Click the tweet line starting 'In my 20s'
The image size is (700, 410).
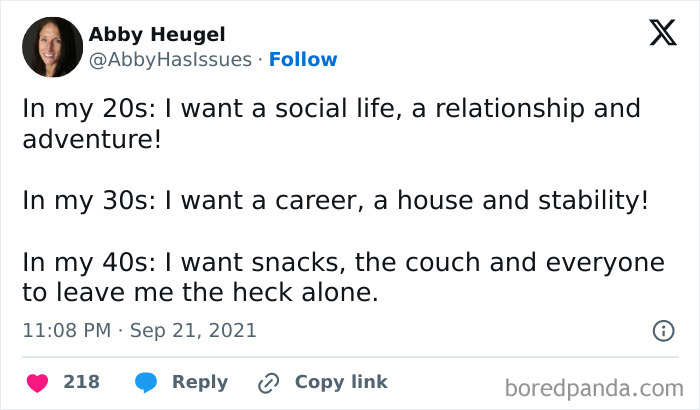click(x=331, y=109)
